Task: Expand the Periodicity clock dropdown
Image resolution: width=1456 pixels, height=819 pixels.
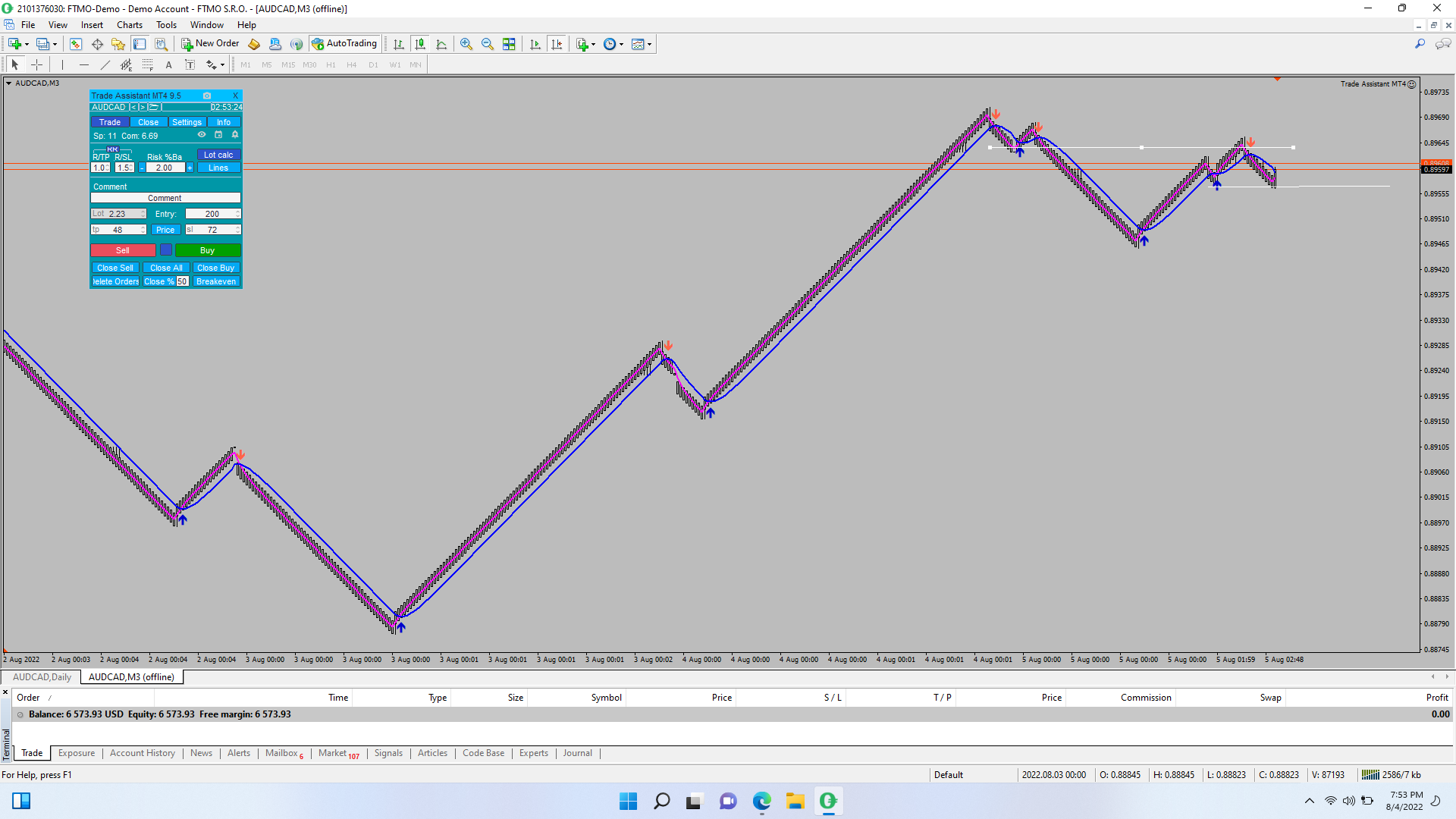Action: tap(622, 44)
